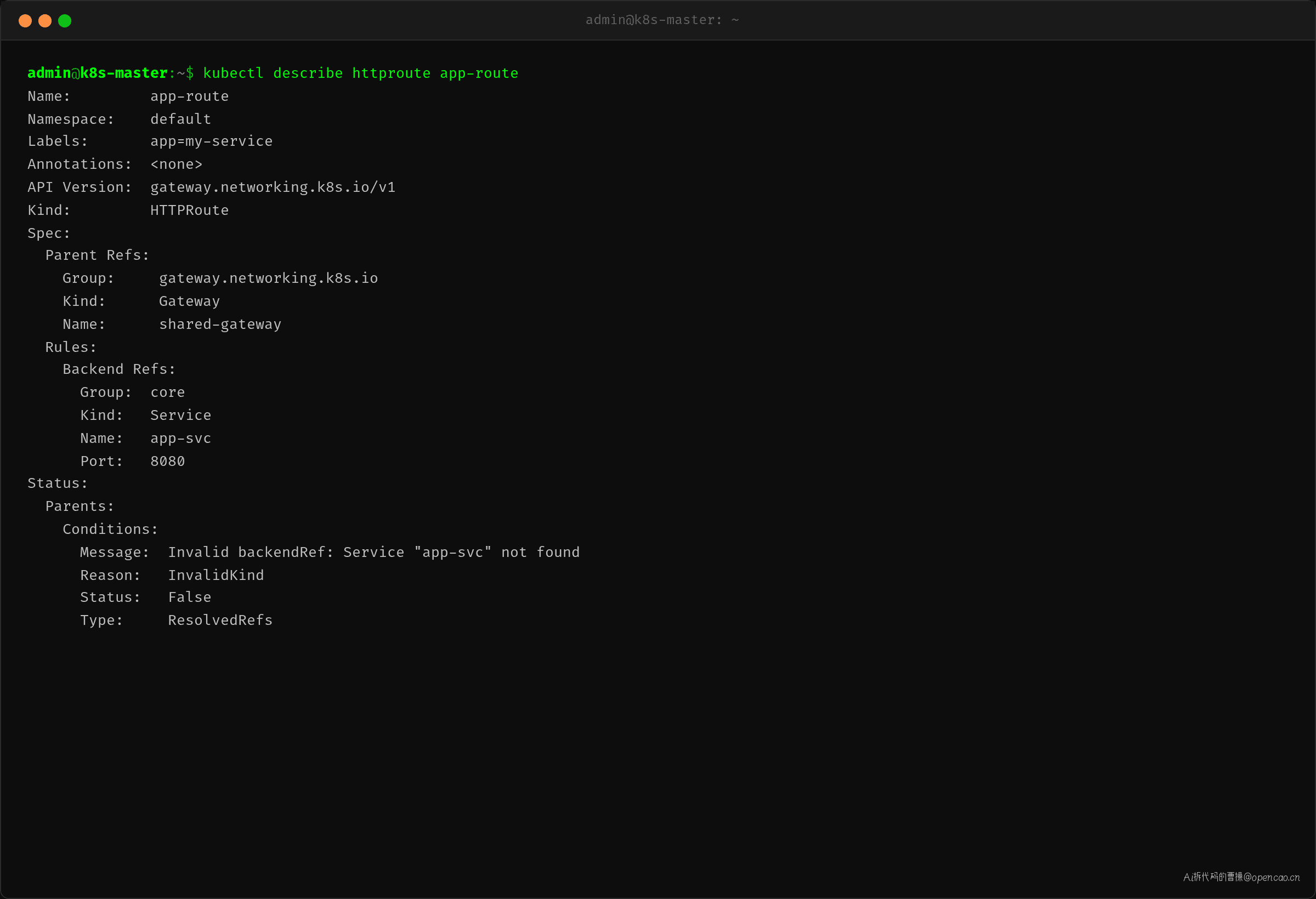Viewport: 1316px width, 899px height.
Task: Click the top-level Status: heading
Action: point(57,483)
